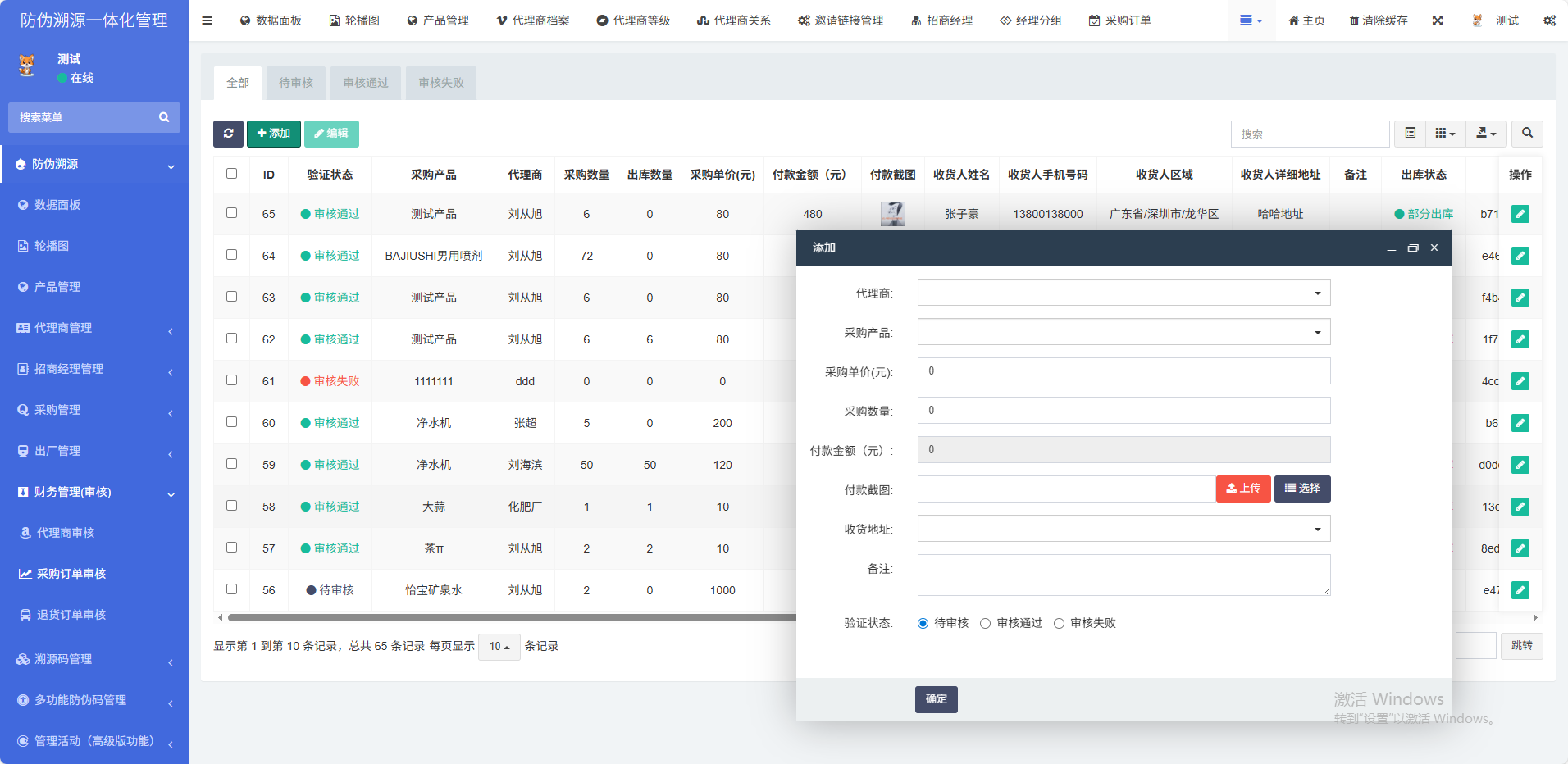Click the fullscreen toggle icon in header

click(1438, 20)
